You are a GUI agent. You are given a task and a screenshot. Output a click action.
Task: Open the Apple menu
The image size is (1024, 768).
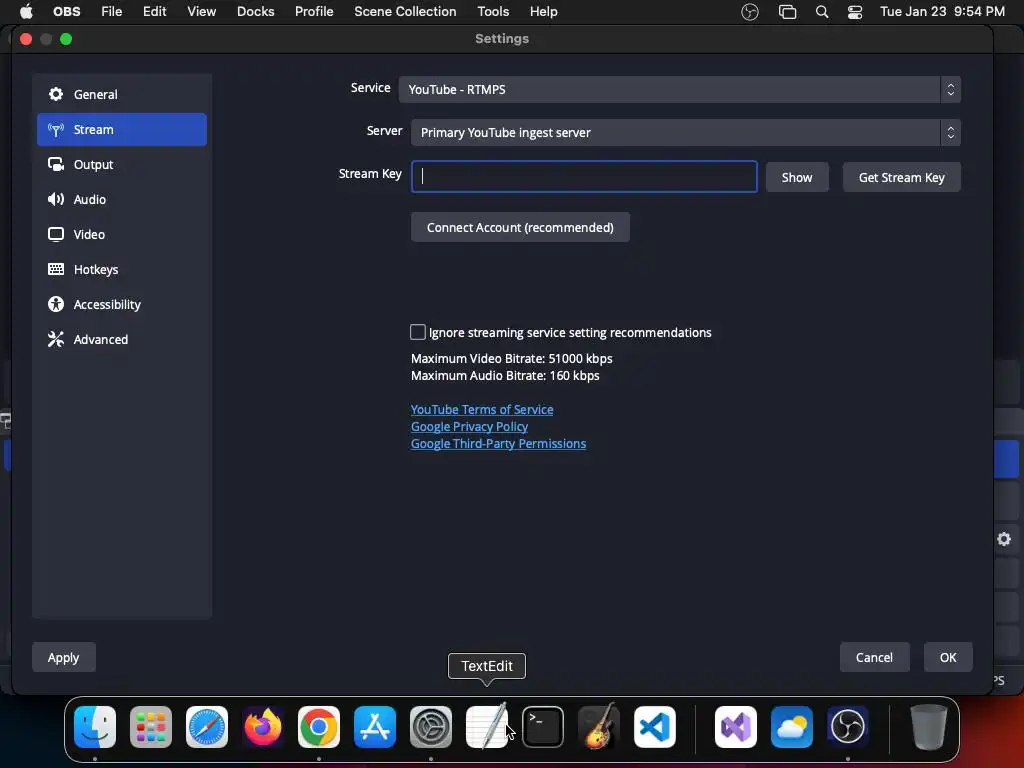26,11
